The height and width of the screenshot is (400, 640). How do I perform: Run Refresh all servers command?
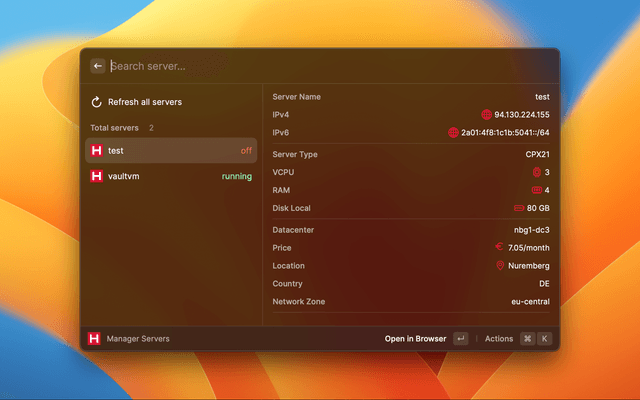pyautogui.click(x=145, y=102)
